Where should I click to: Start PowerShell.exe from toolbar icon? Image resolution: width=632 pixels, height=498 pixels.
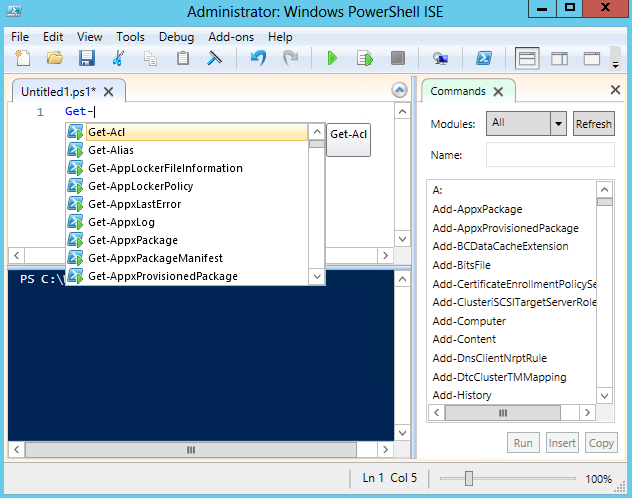pos(484,58)
